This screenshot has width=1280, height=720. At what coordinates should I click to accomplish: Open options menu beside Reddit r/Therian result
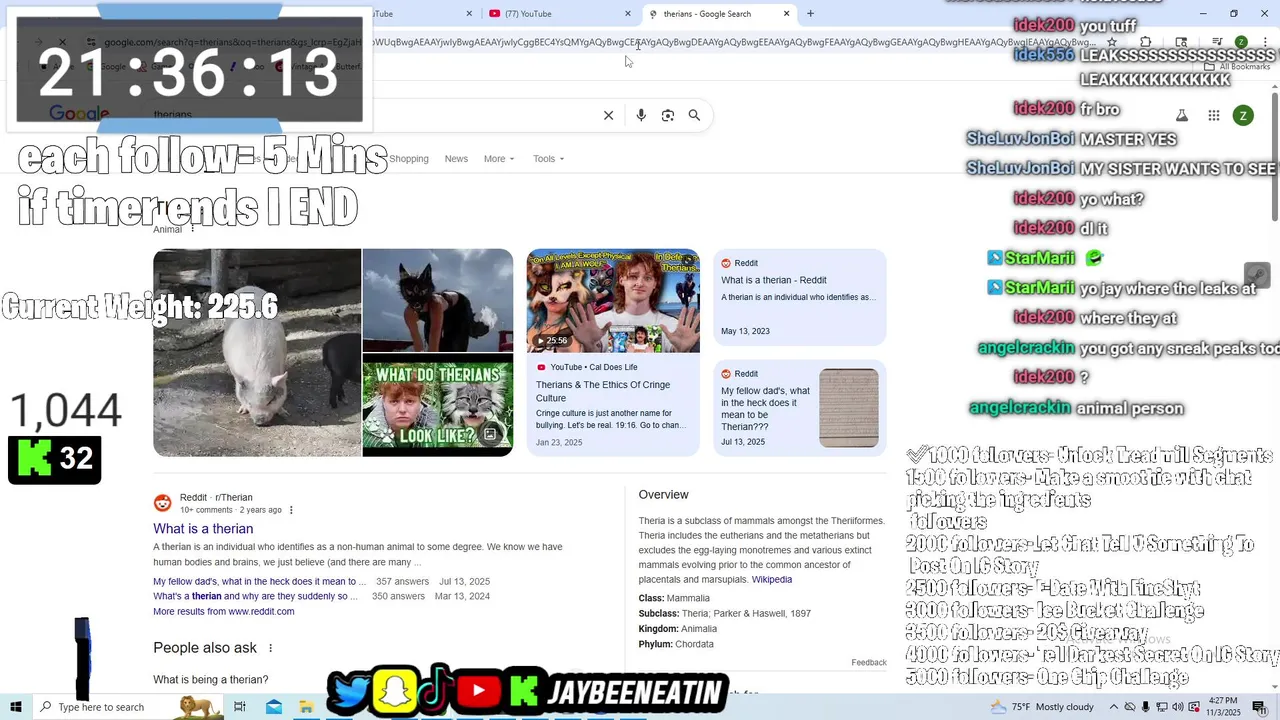coord(291,510)
